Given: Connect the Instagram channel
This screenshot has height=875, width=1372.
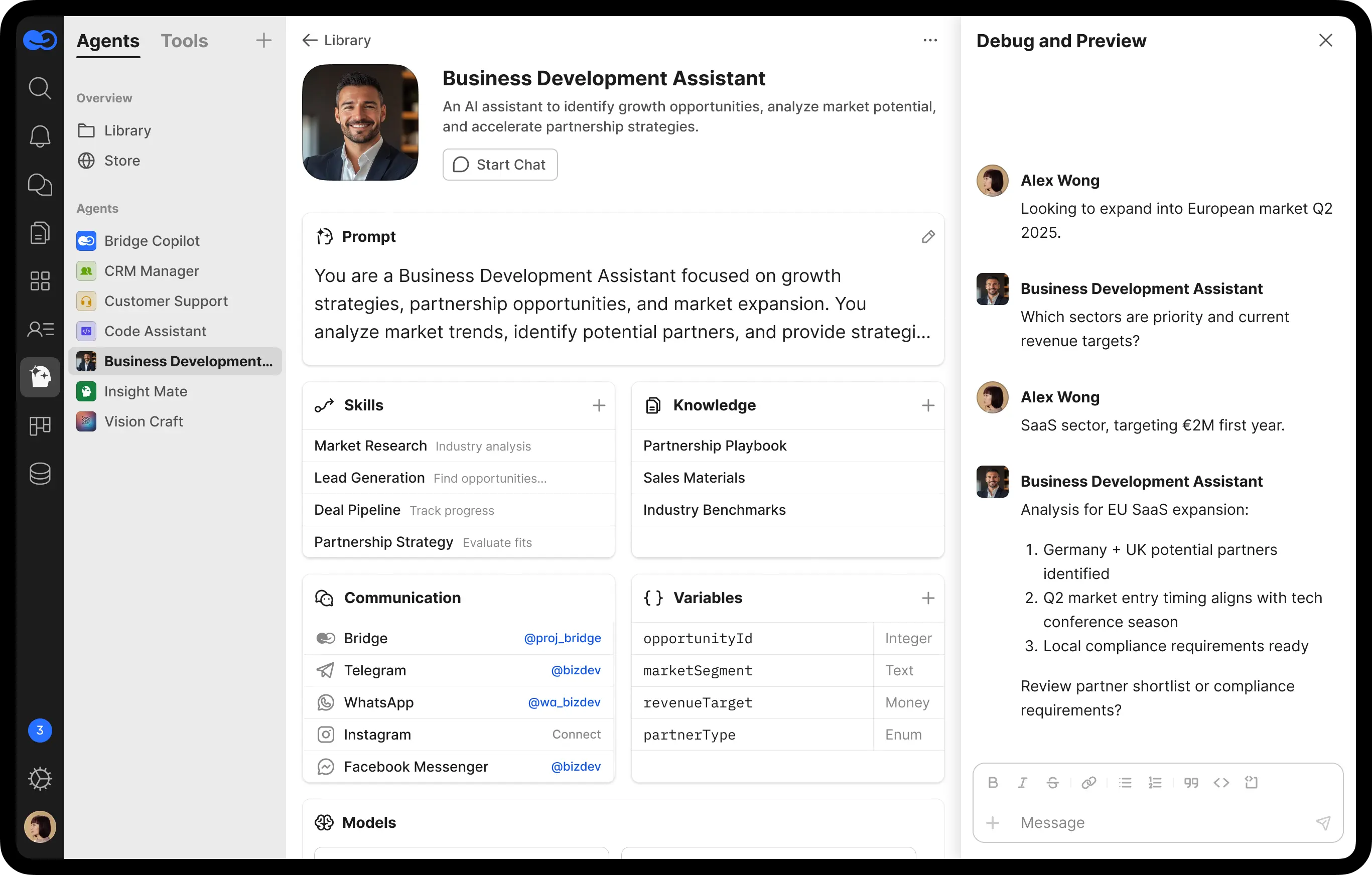Looking at the screenshot, I should point(576,735).
